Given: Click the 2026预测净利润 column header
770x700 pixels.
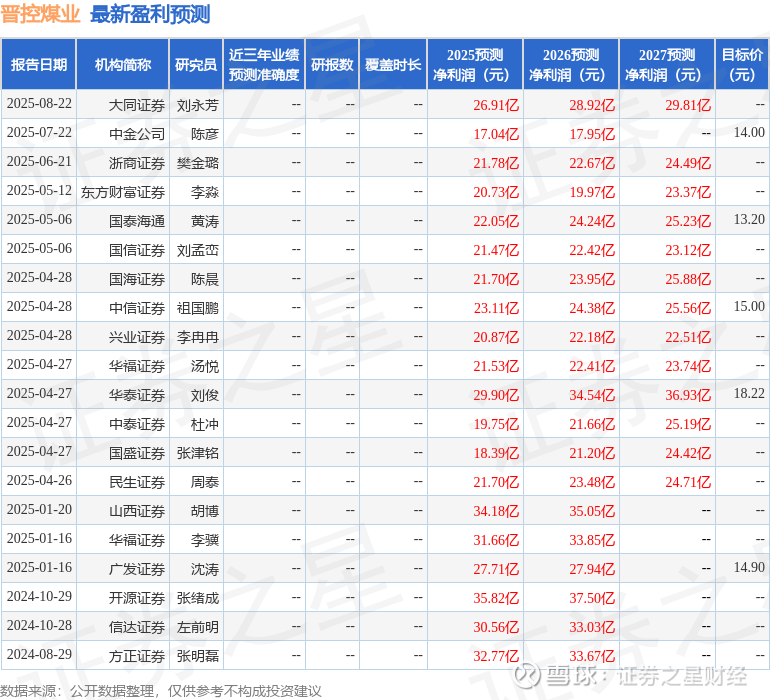Looking at the screenshot, I should point(571,65).
